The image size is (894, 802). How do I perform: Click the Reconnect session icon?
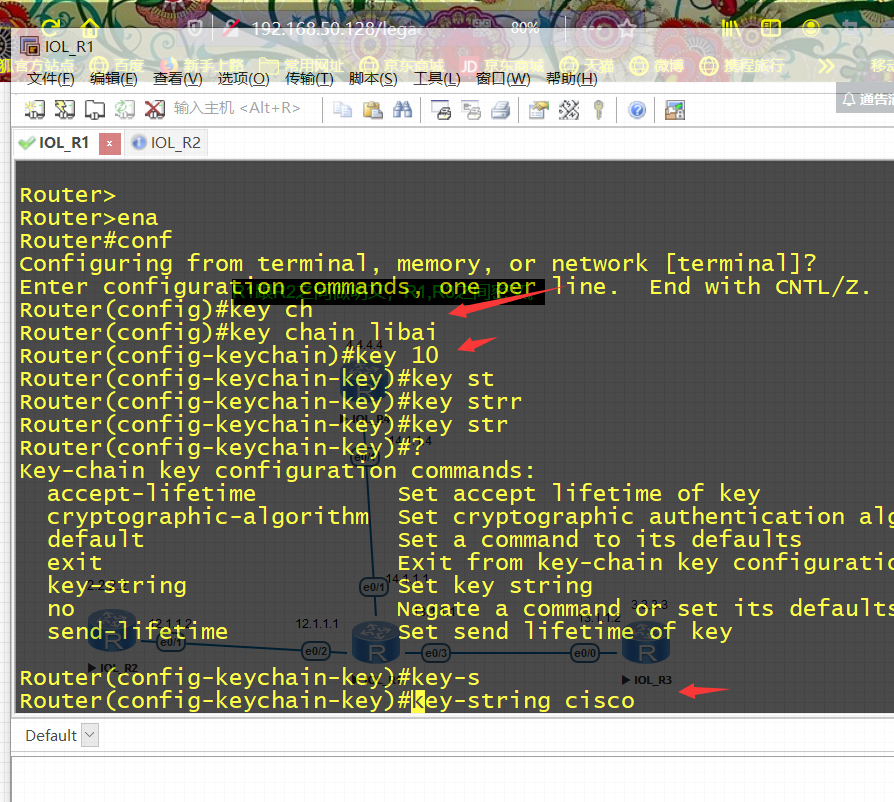124,109
